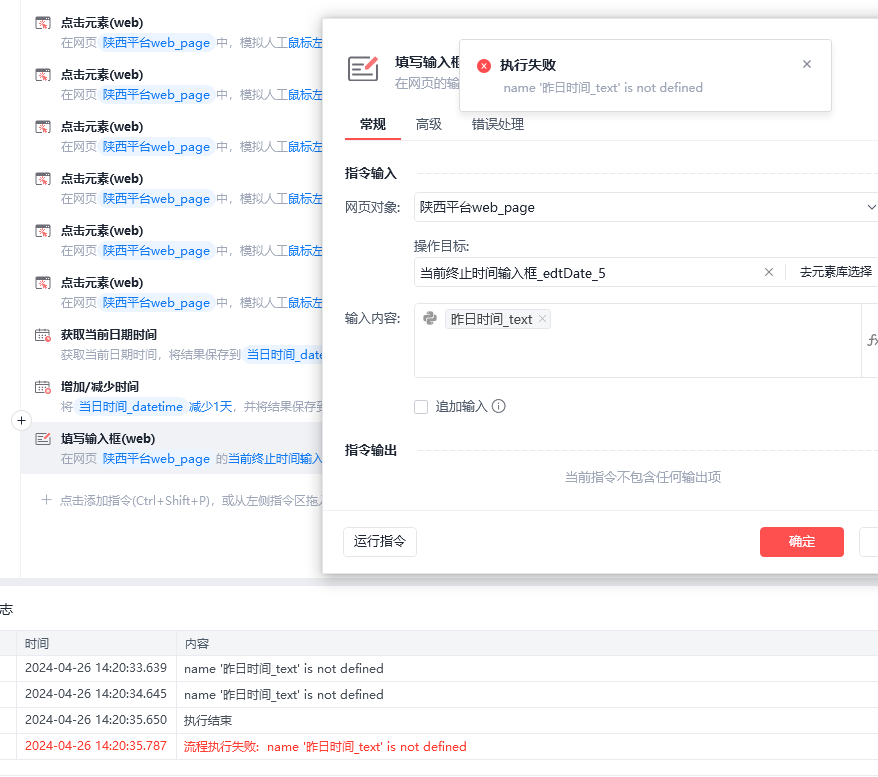Confirm with the red 确定 button
Image resolution: width=878 pixels, height=777 pixels.
pyautogui.click(x=801, y=541)
